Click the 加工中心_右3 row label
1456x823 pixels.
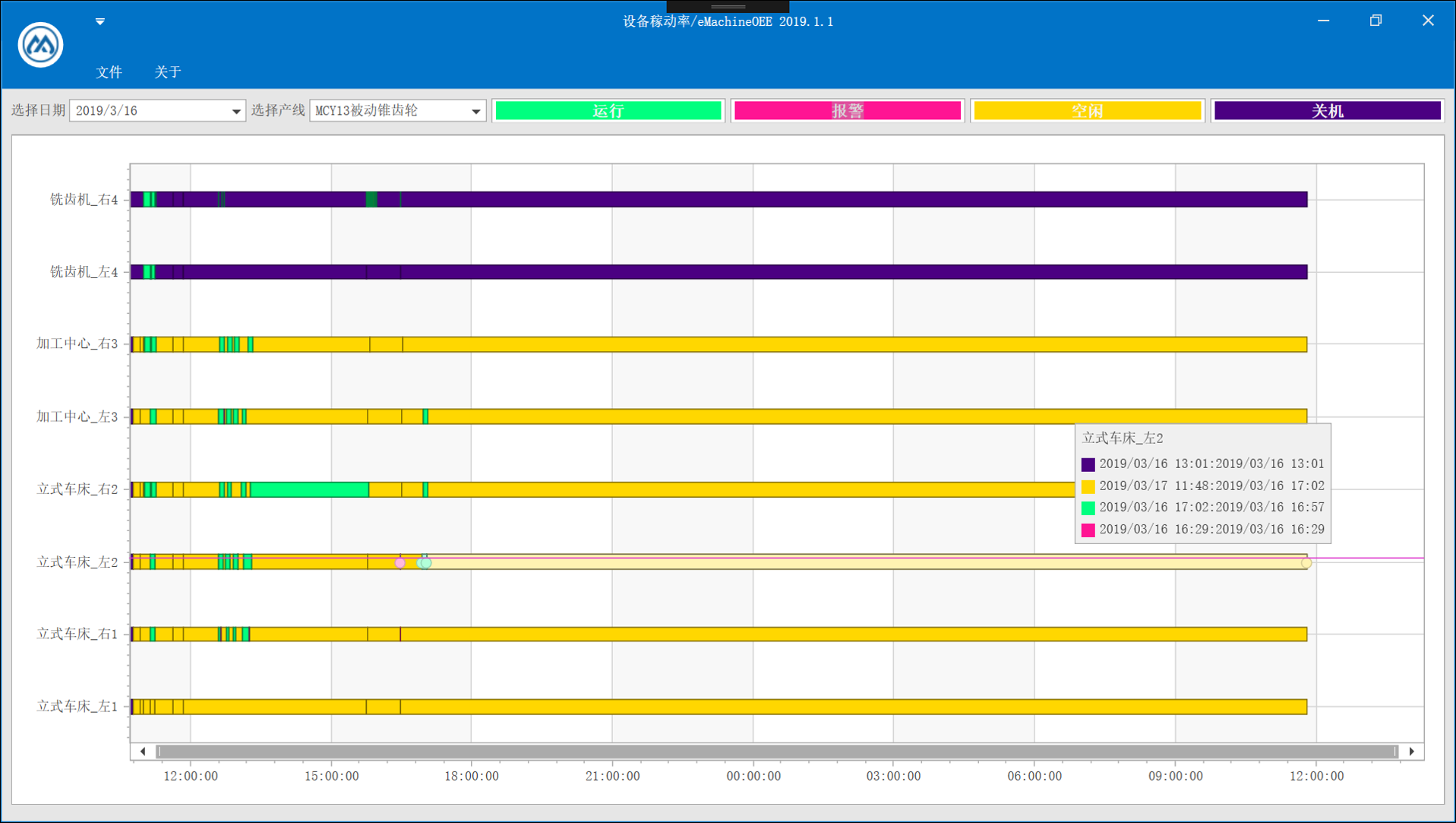tap(77, 344)
